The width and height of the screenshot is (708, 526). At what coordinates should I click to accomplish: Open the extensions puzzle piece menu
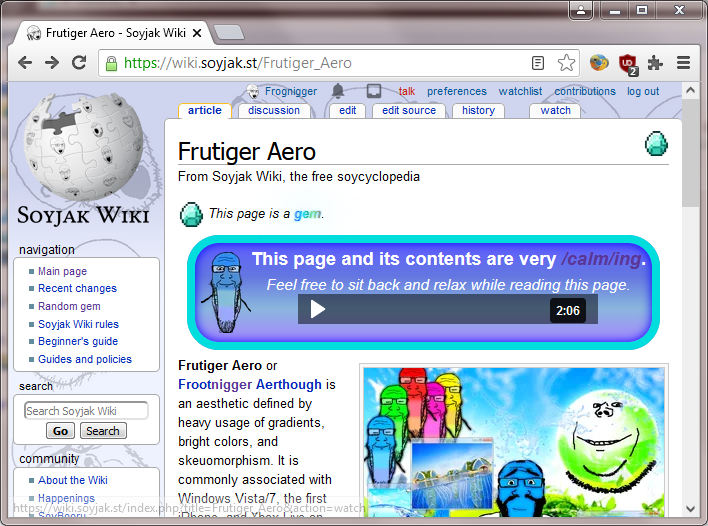pyautogui.click(x=655, y=63)
